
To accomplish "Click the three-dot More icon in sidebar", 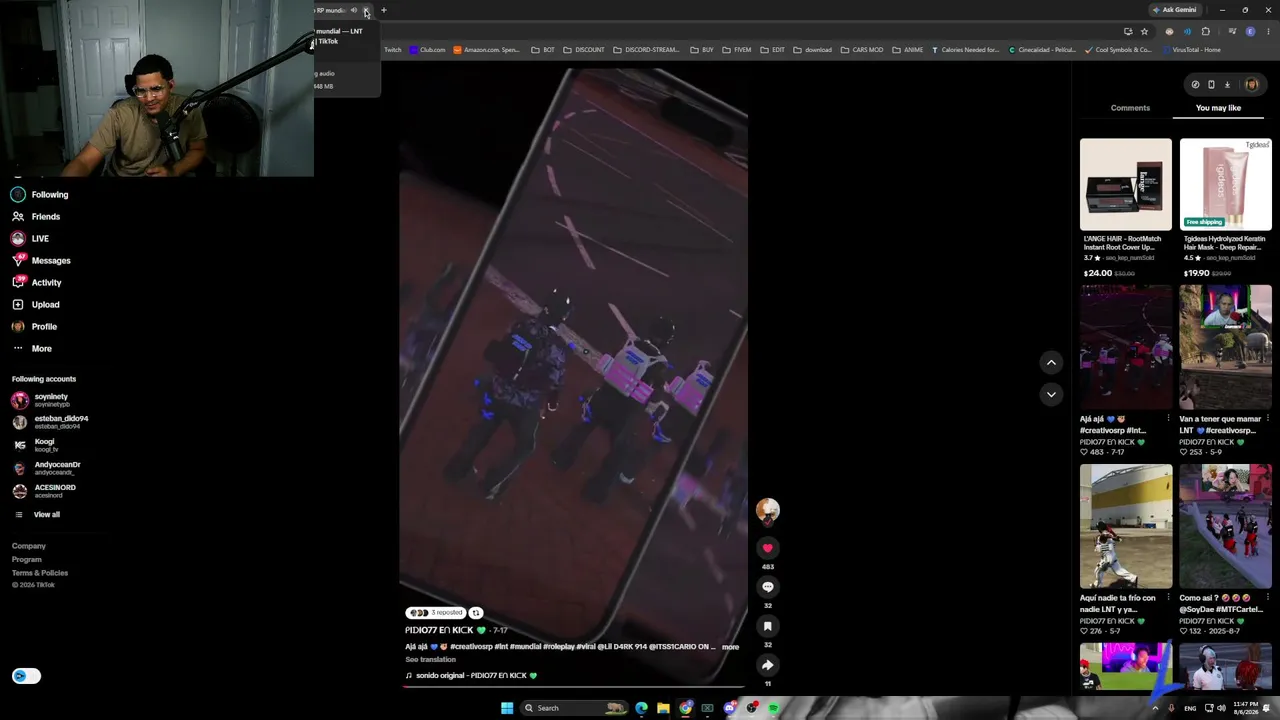I will pos(18,348).
